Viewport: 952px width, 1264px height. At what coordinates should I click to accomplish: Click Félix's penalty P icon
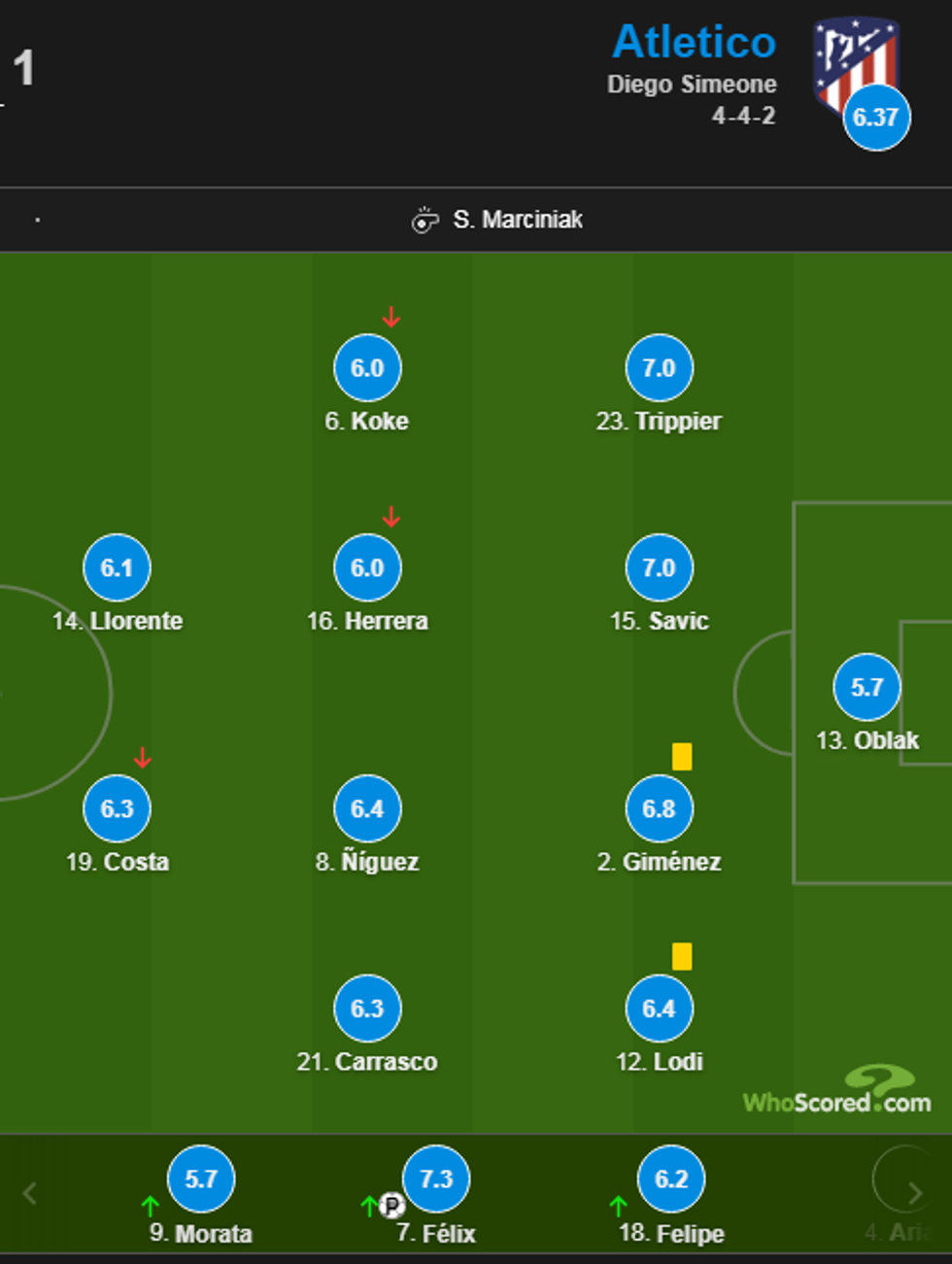point(391,1207)
